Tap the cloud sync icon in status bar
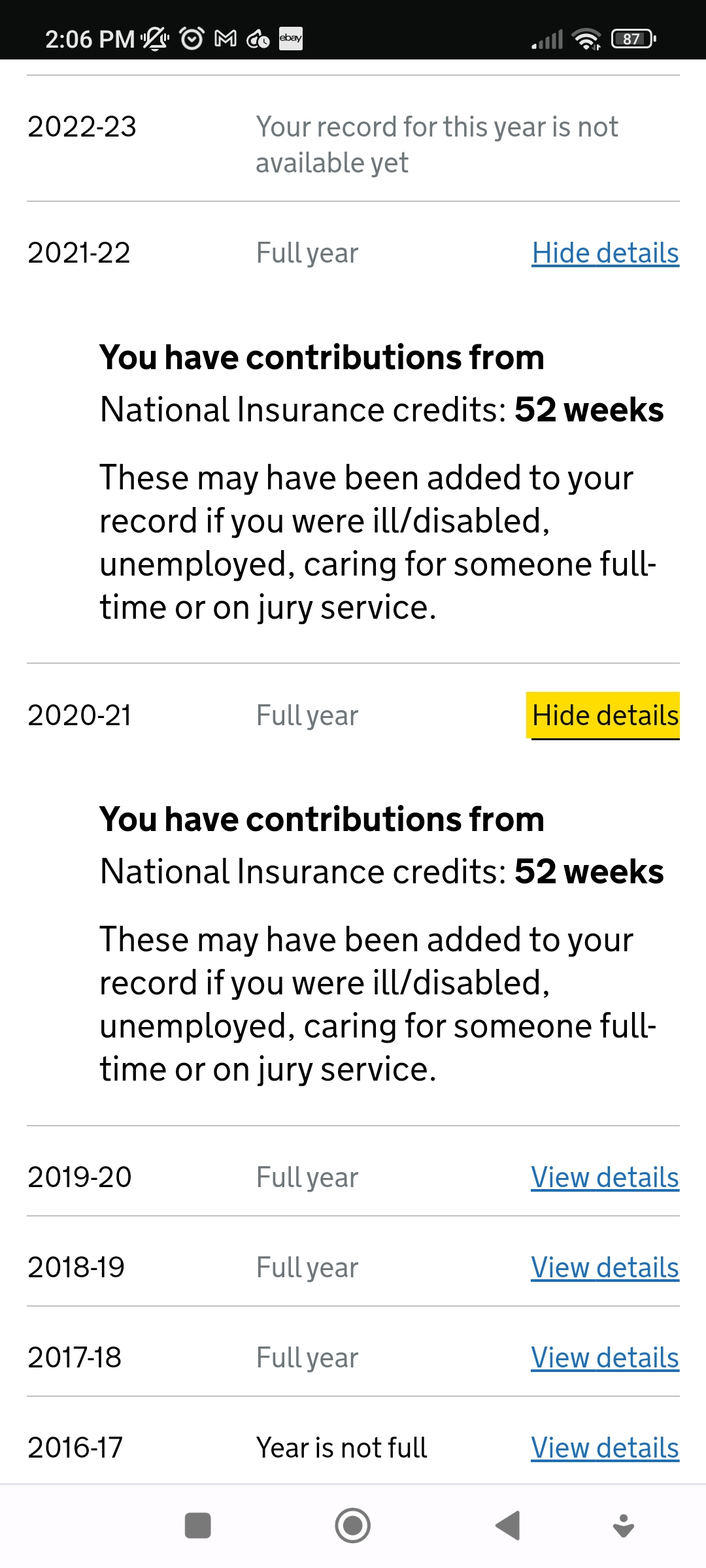The image size is (706, 1568). tap(258, 40)
